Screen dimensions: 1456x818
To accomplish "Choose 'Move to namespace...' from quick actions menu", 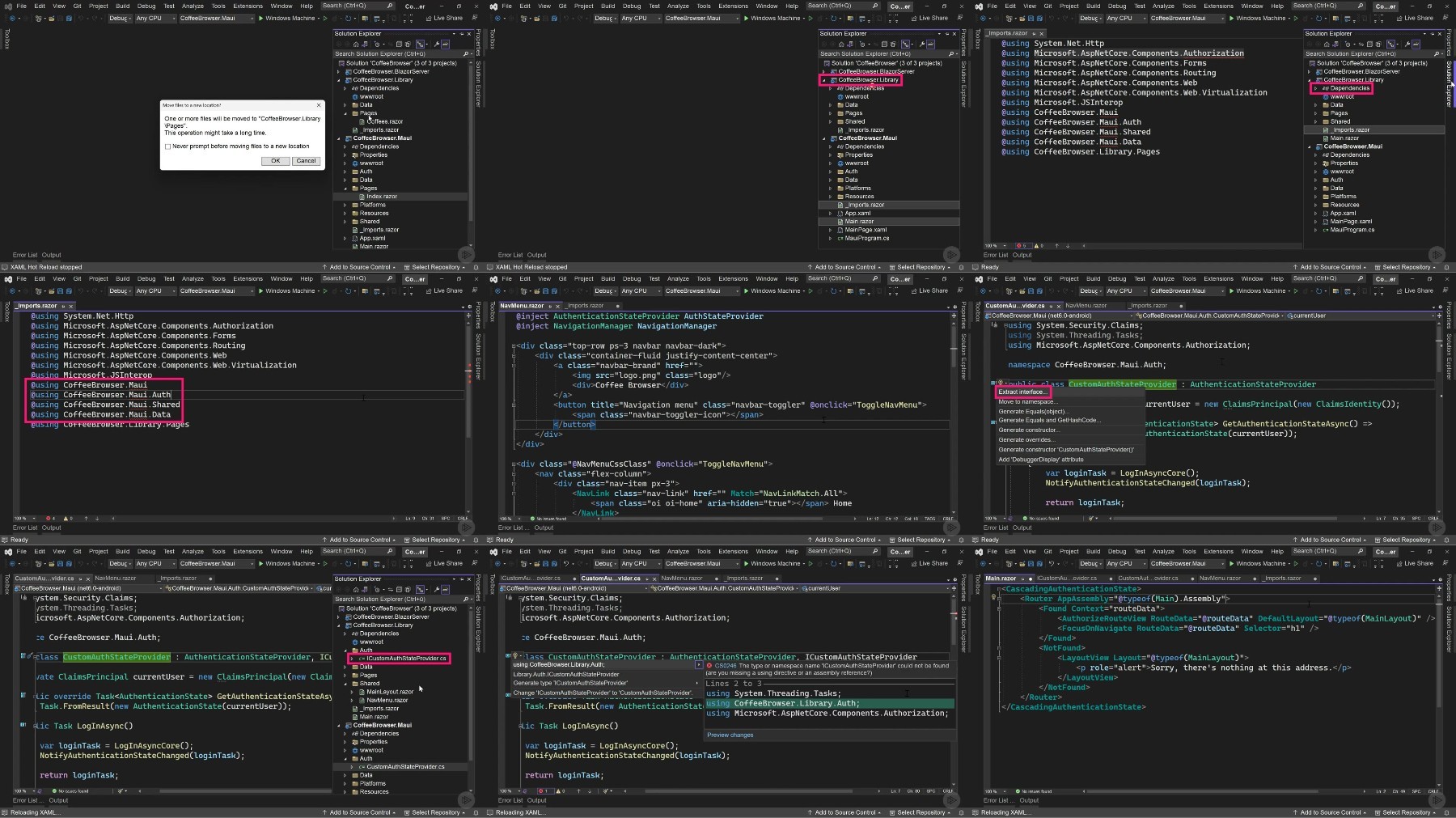I will tap(1026, 401).
